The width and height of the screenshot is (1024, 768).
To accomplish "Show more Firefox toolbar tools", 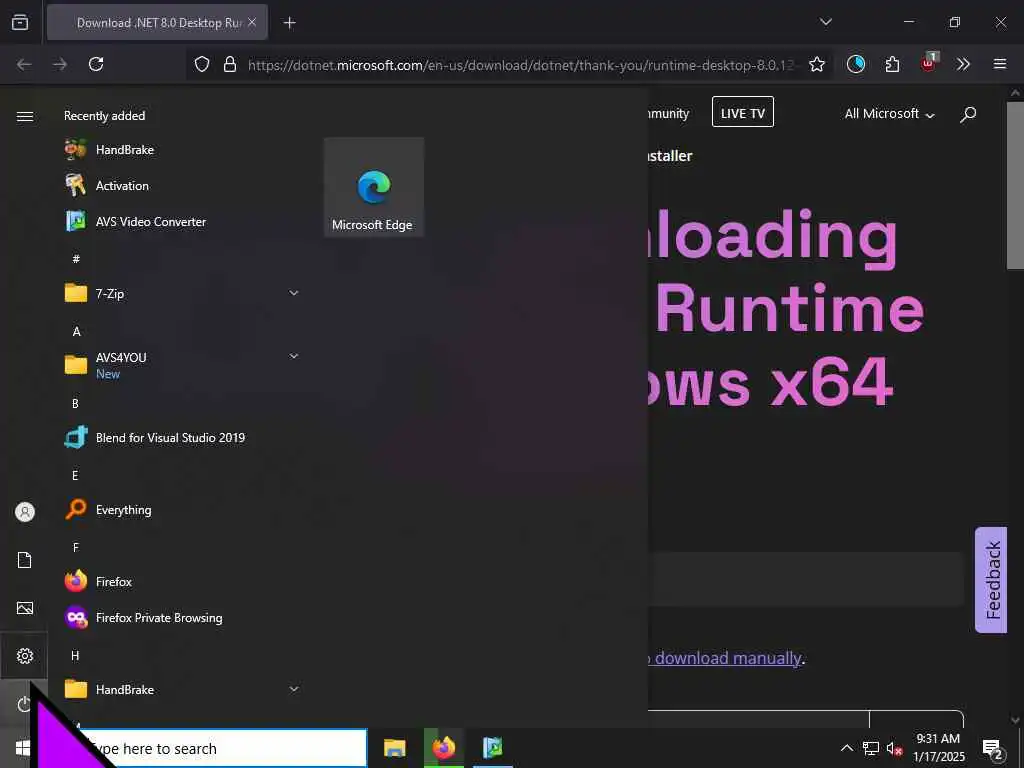I will [x=963, y=64].
